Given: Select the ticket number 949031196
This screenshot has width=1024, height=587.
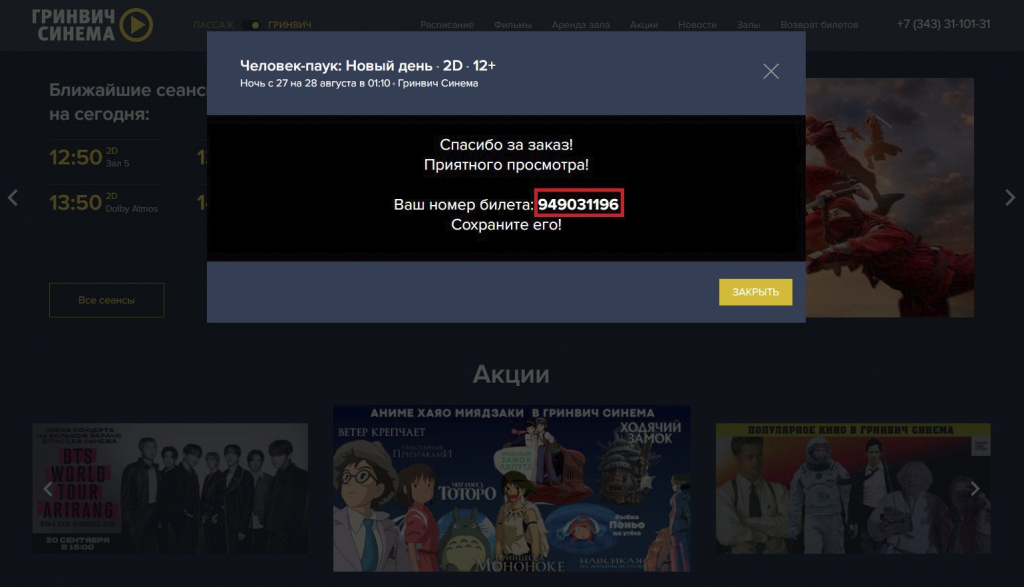Looking at the screenshot, I should [x=578, y=204].
